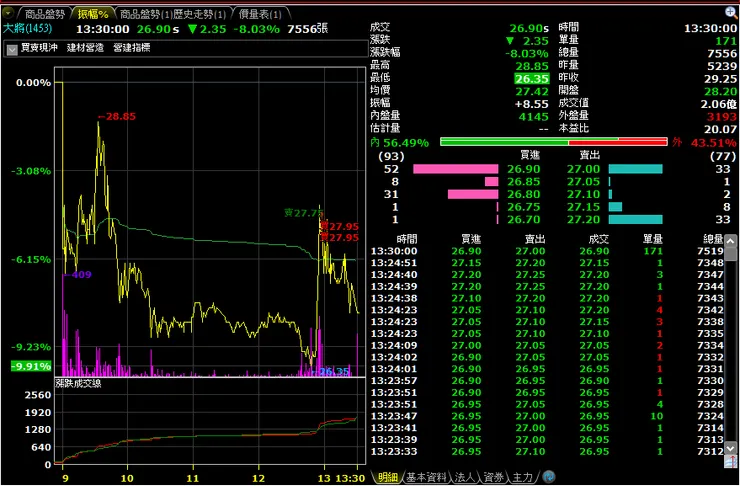Click the 內盤量 value 4145
The image size is (740, 486).
click(x=534, y=117)
